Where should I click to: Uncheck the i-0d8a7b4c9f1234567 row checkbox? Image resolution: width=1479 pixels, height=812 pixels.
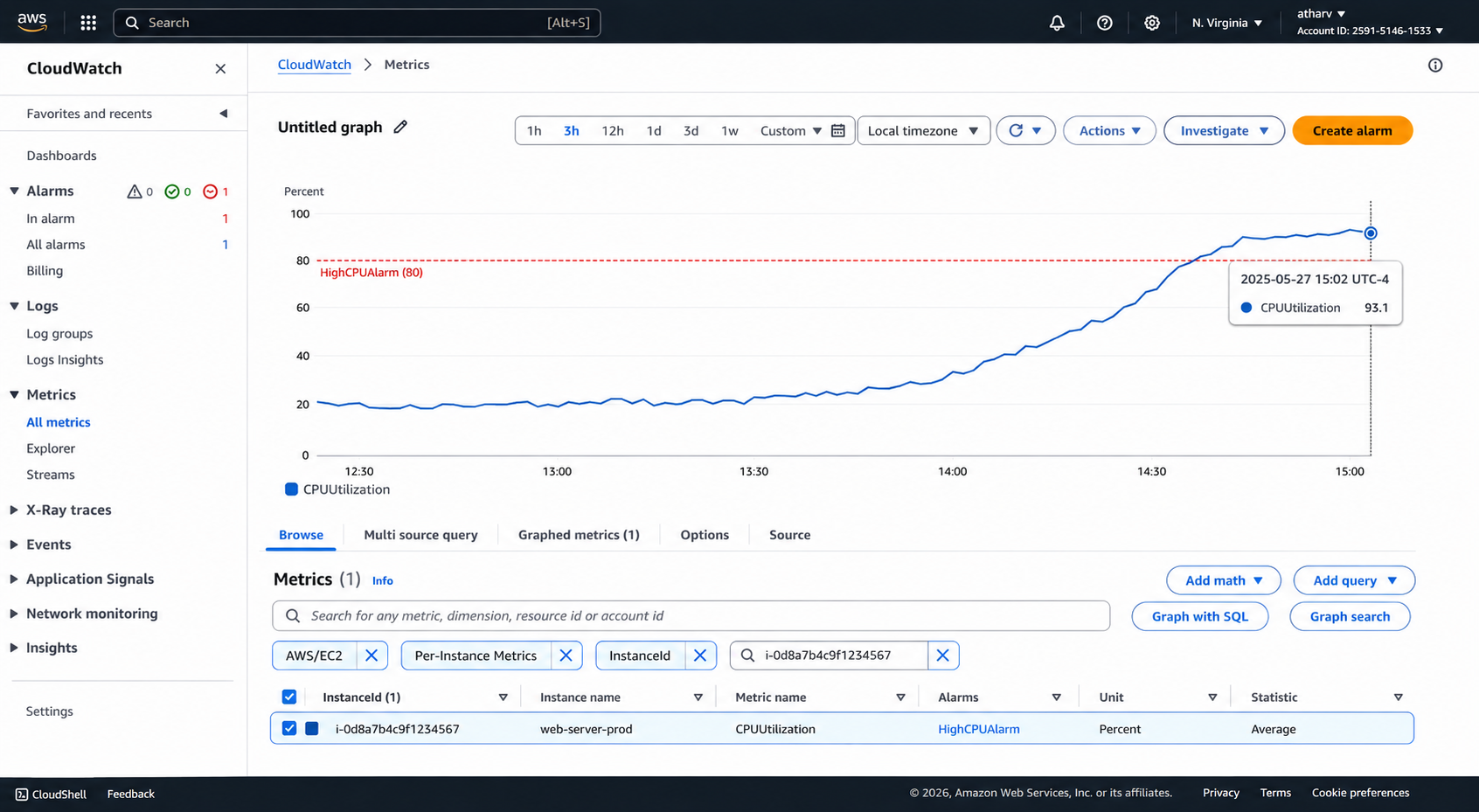click(x=289, y=728)
